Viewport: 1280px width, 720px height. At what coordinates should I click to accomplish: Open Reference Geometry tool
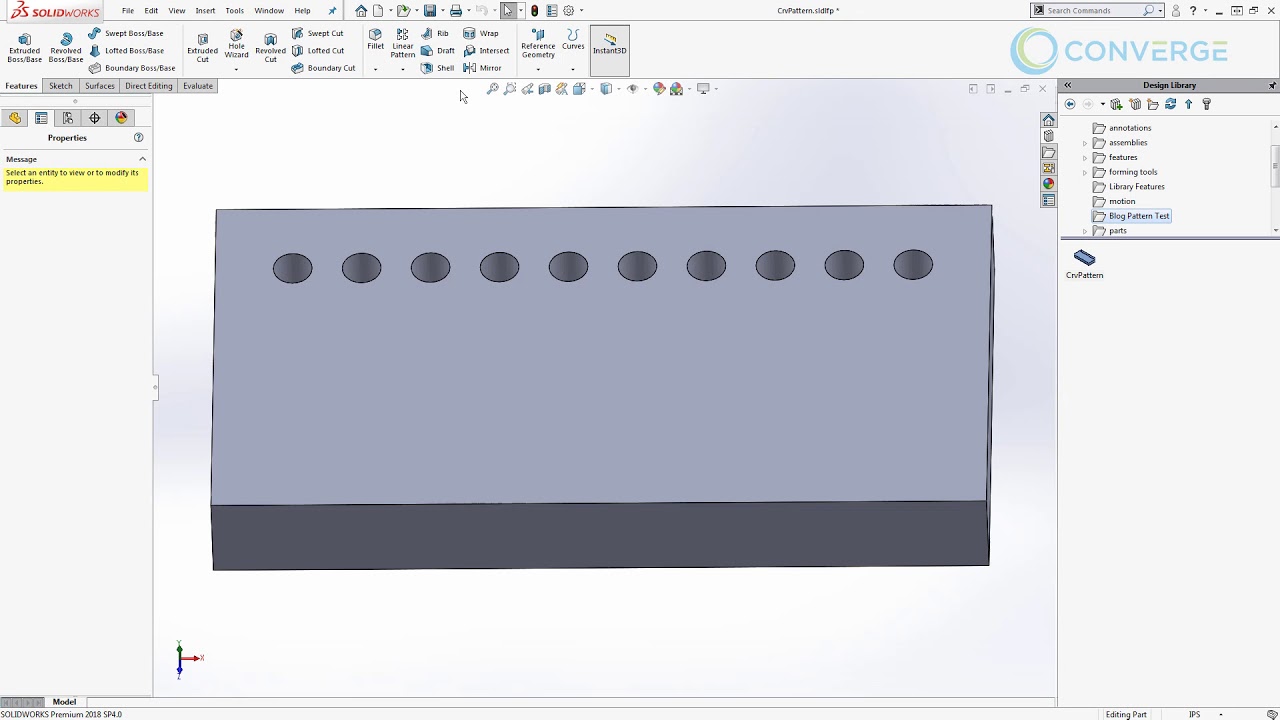point(538,44)
